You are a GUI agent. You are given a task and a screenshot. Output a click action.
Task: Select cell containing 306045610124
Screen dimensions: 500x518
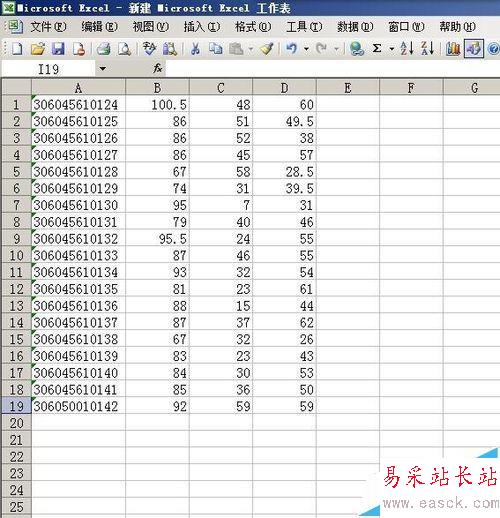78,104
